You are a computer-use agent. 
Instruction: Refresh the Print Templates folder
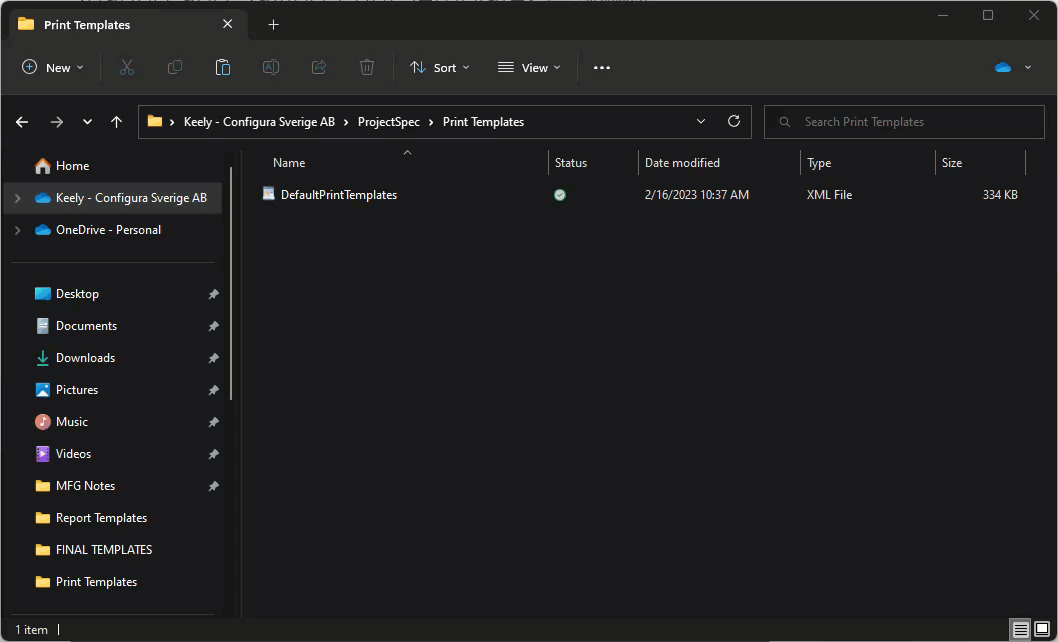click(733, 122)
